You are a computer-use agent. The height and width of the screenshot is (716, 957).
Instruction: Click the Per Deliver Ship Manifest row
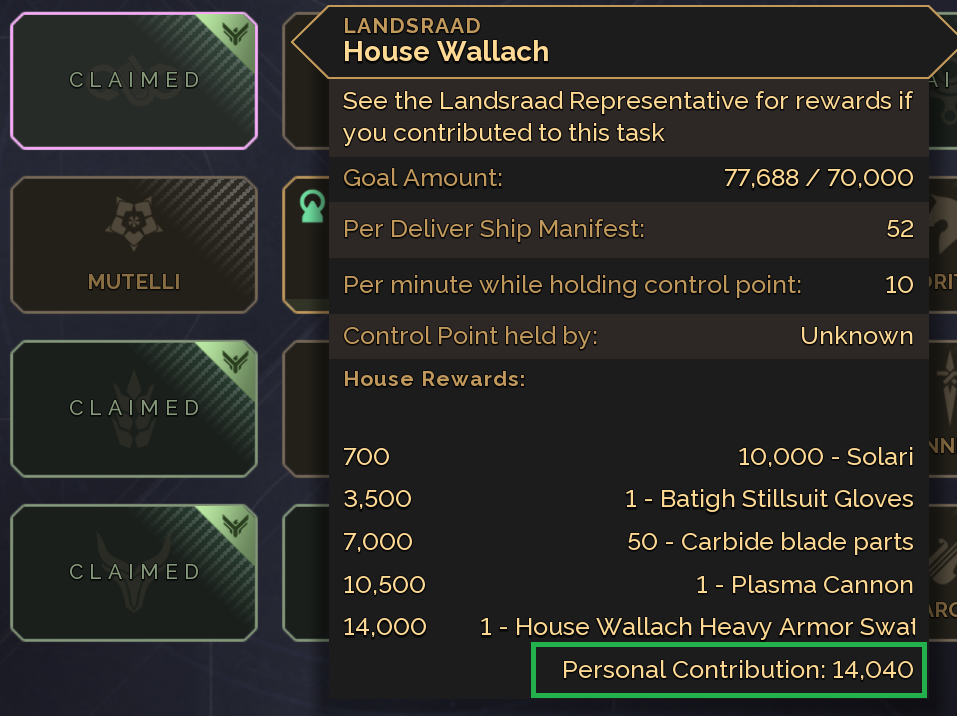click(x=628, y=229)
